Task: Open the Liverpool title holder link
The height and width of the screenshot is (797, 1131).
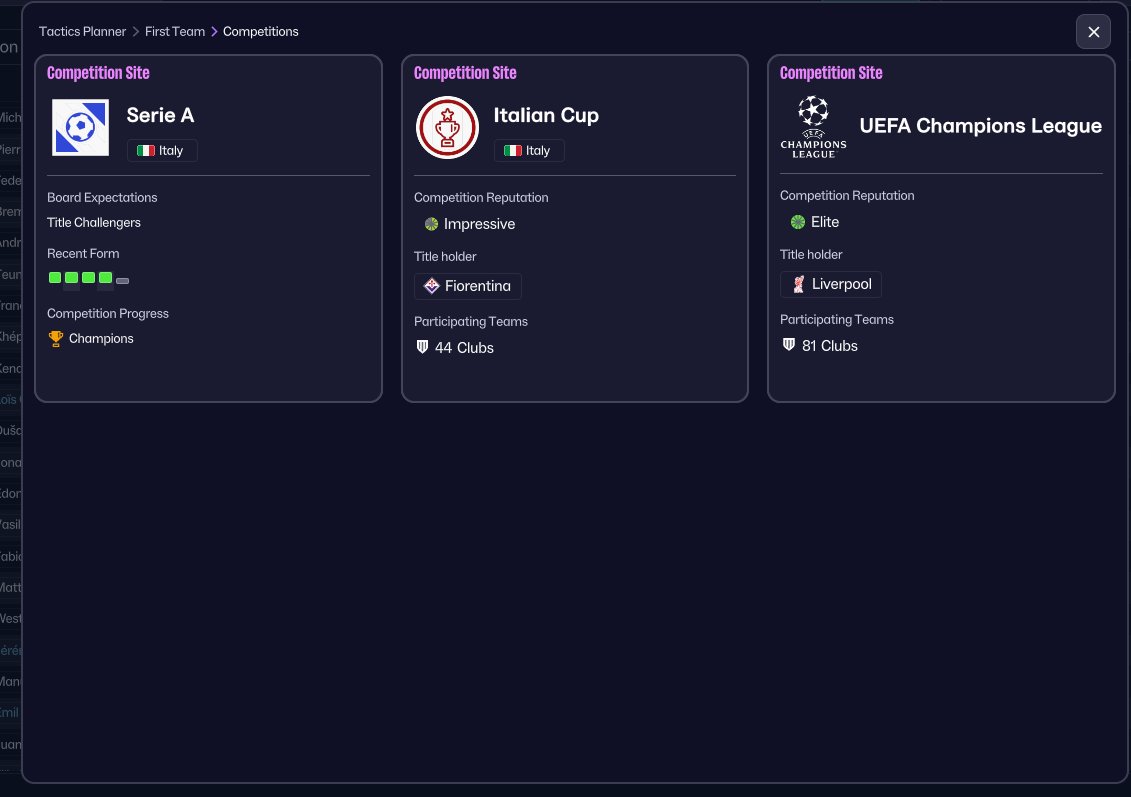Action: (x=831, y=284)
